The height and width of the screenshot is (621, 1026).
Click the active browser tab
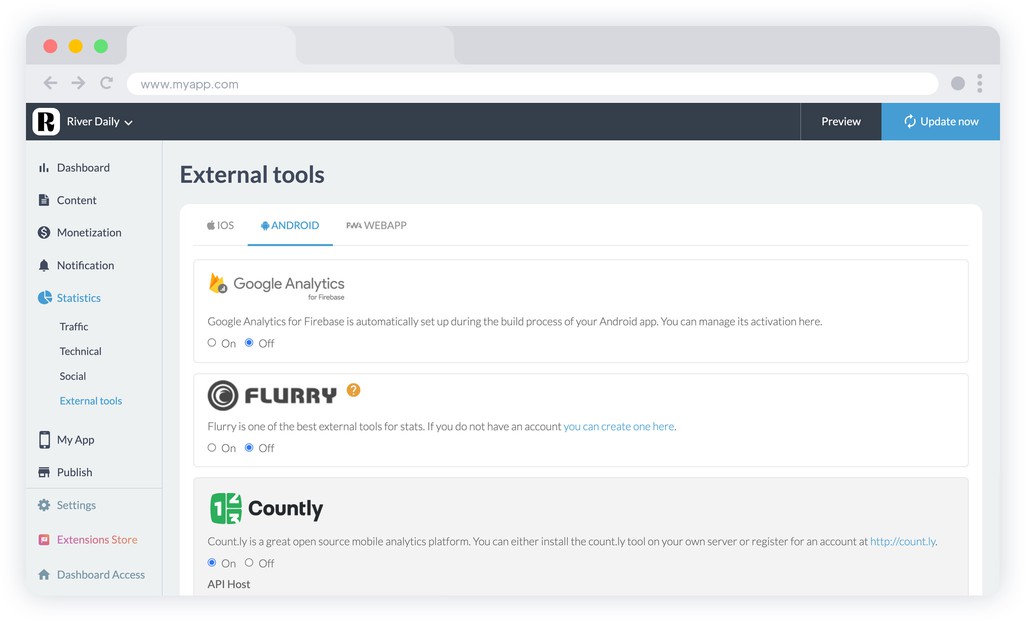point(211,46)
